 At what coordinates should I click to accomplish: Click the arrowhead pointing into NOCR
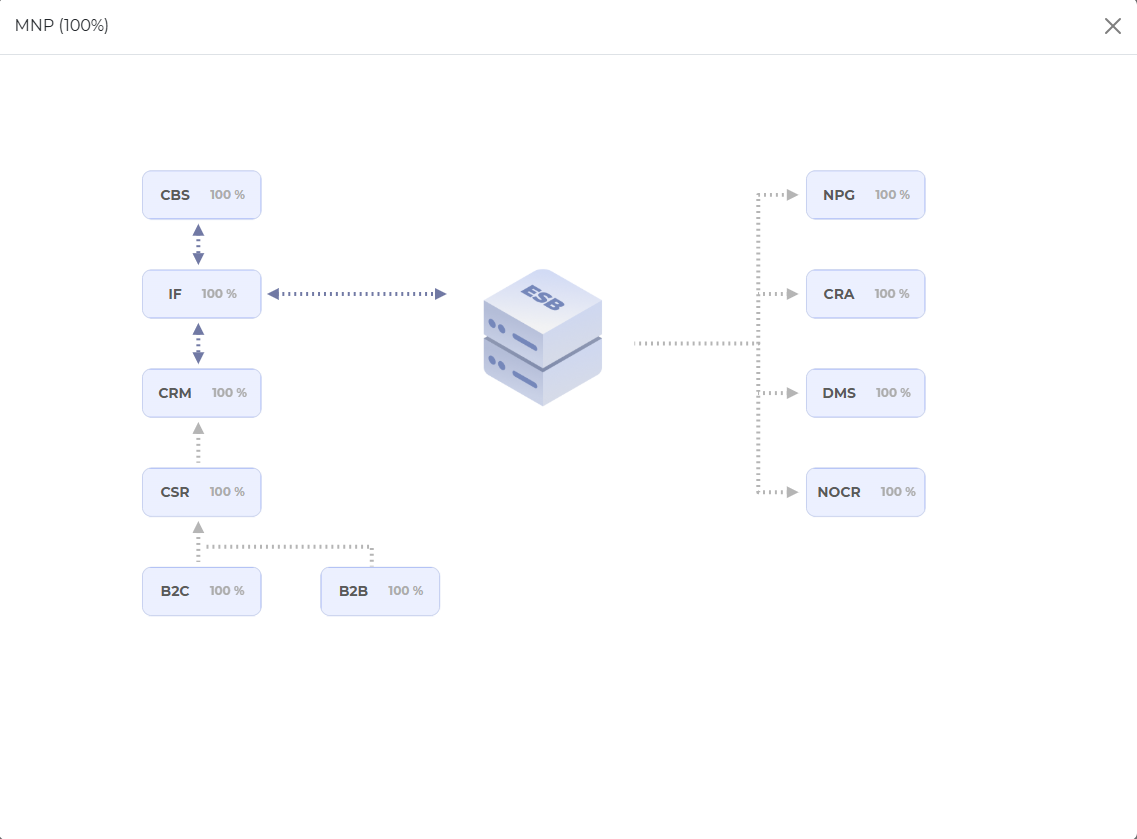(x=792, y=492)
